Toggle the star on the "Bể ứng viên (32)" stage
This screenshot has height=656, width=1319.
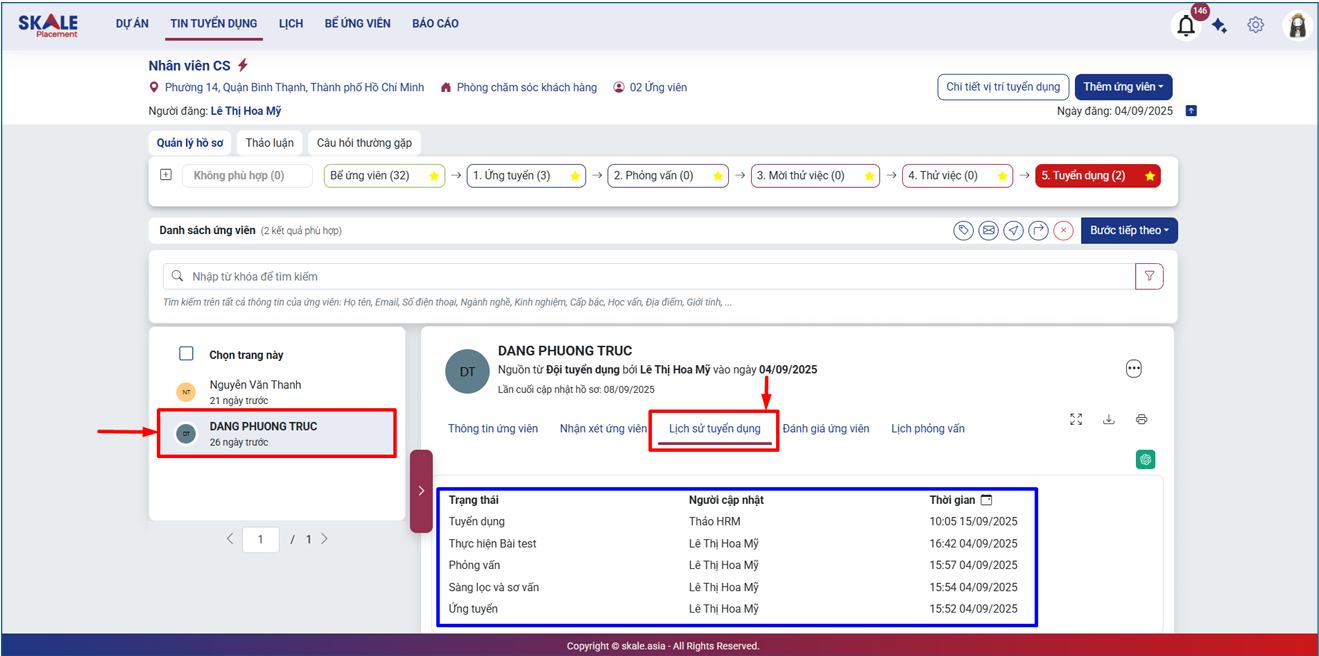(x=434, y=176)
